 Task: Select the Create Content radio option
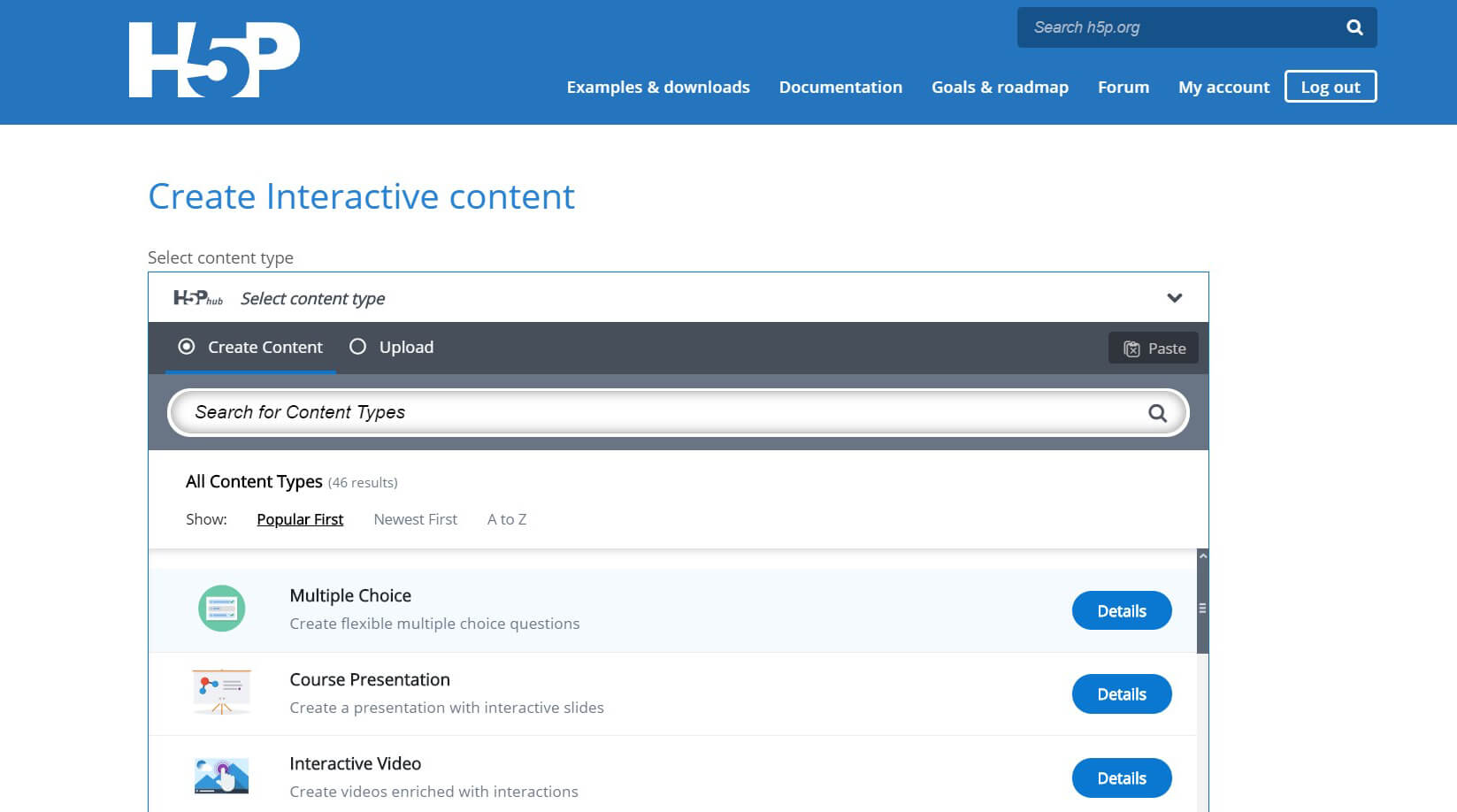pos(187,347)
